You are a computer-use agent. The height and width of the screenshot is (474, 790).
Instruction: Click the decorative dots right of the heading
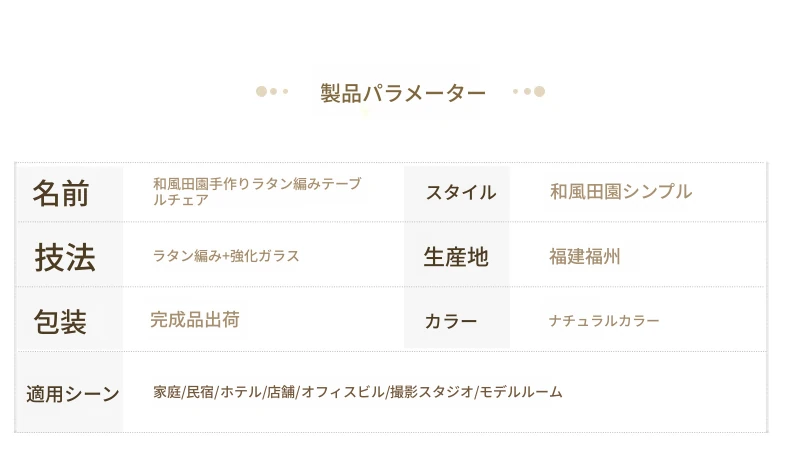pyautogui.click(x=529, y=91)
